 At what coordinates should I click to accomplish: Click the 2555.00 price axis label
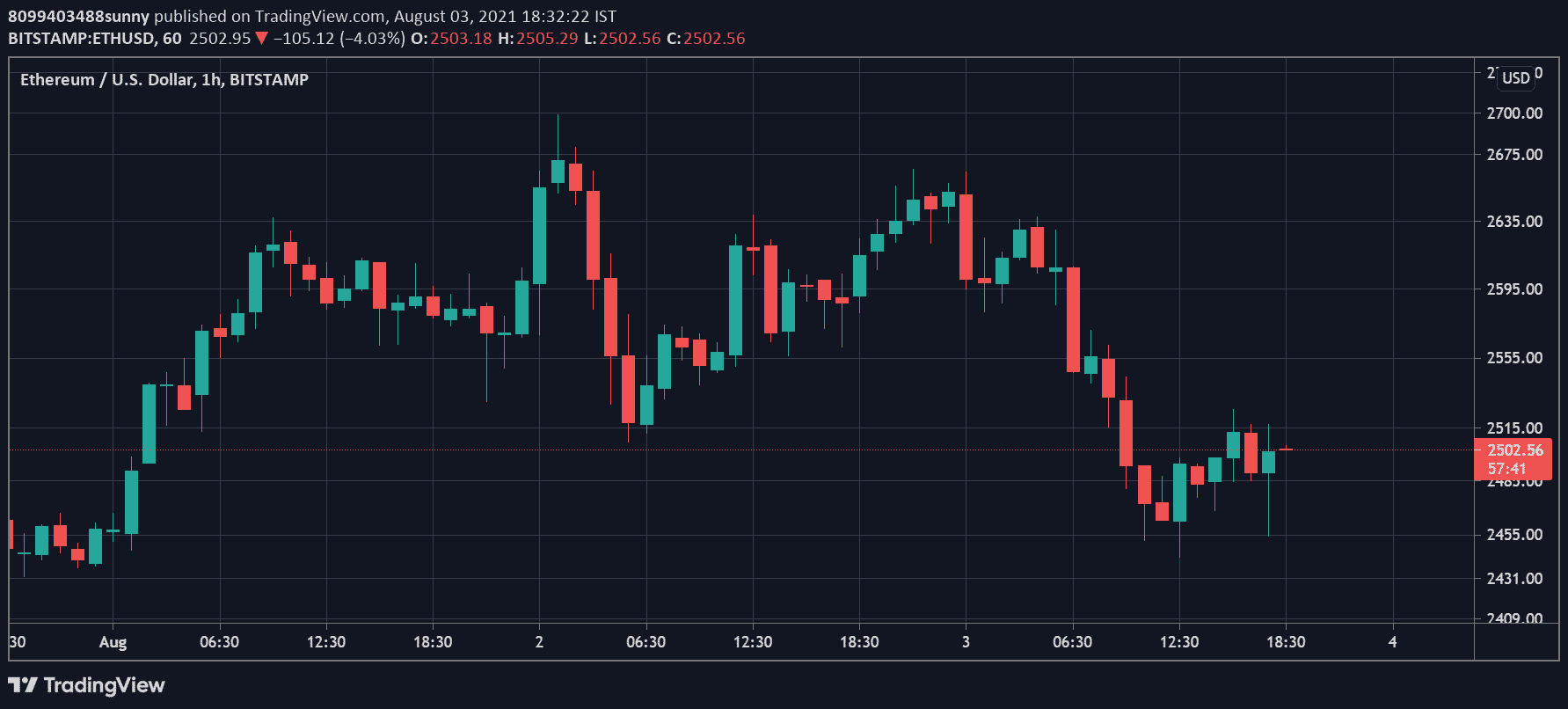click(x=1514, y=357)
